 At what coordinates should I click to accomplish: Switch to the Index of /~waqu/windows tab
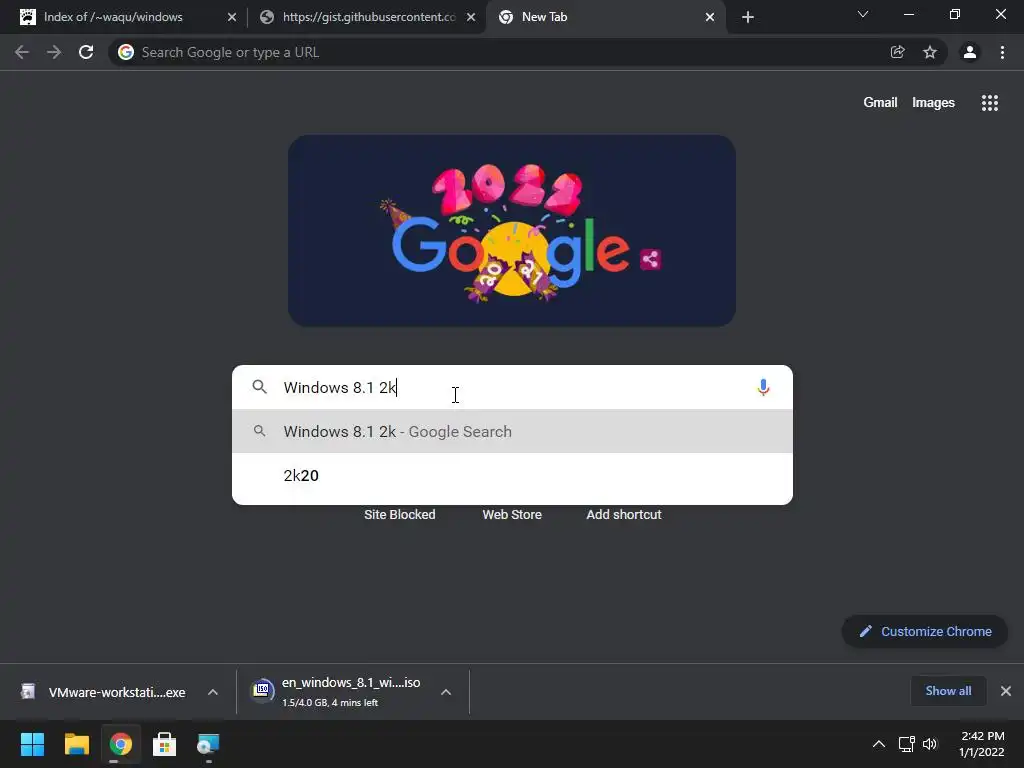[123, 17]
